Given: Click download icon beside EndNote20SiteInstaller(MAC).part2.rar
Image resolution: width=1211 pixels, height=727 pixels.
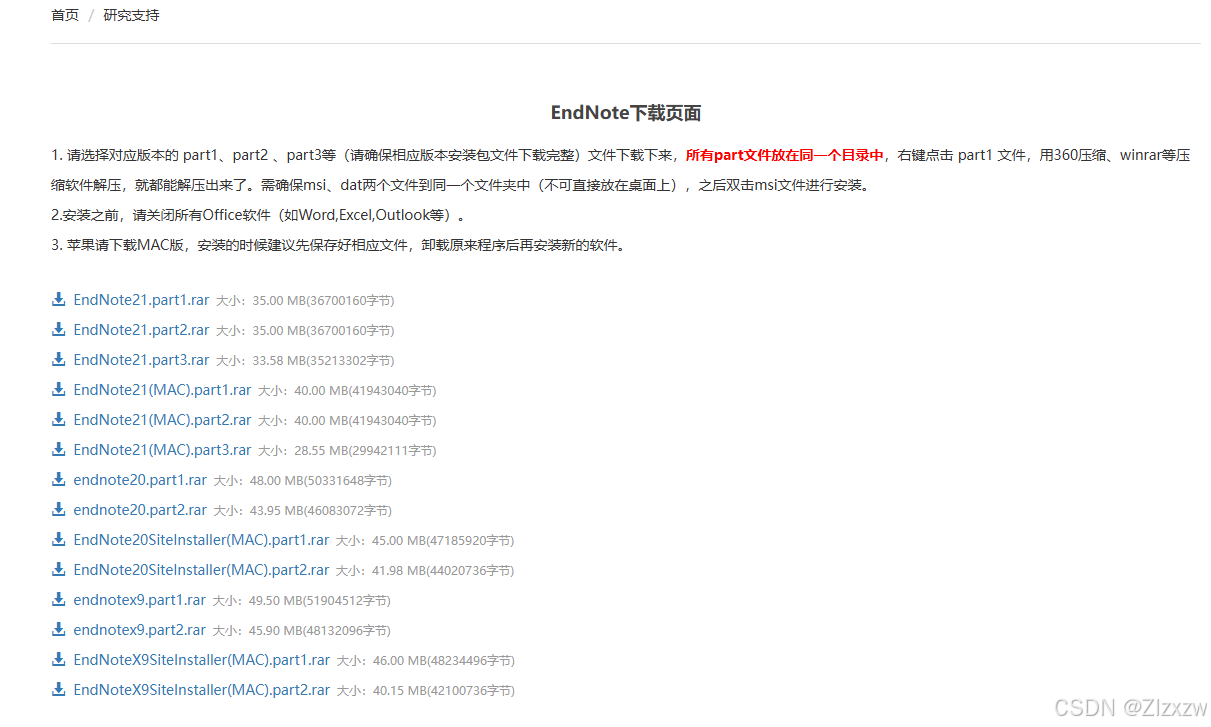Looking at the screenshot, I should [x=58, y=569].
